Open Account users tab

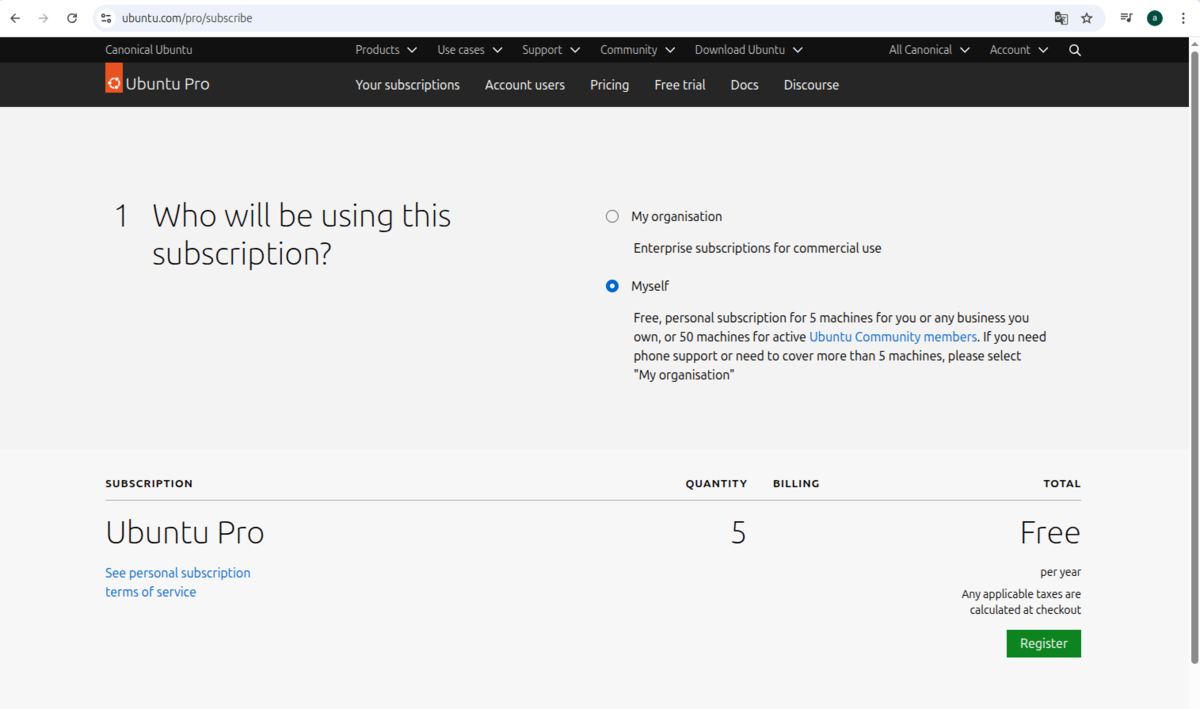[525, 85]
